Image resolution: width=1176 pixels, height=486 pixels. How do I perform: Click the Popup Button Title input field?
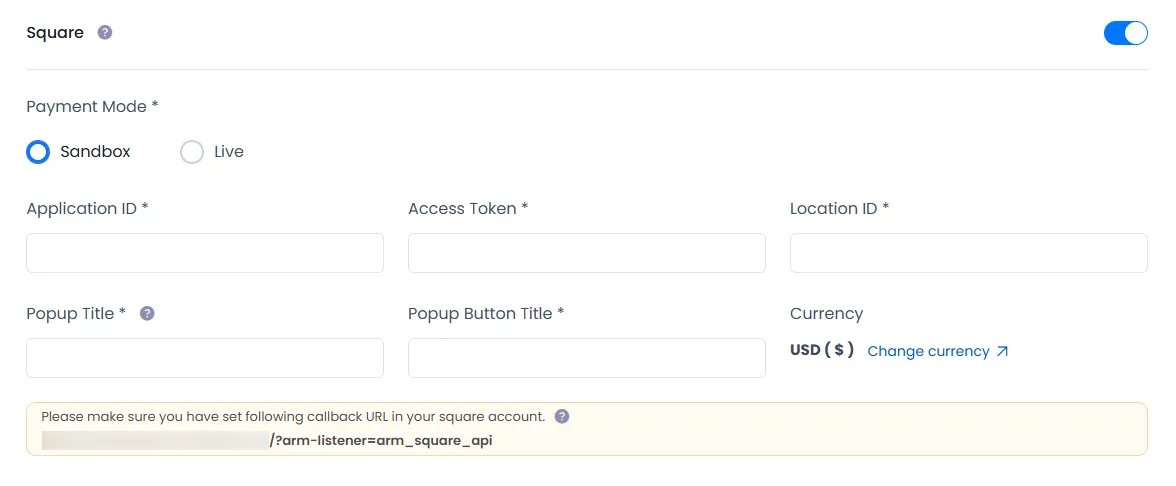(587, 358)
